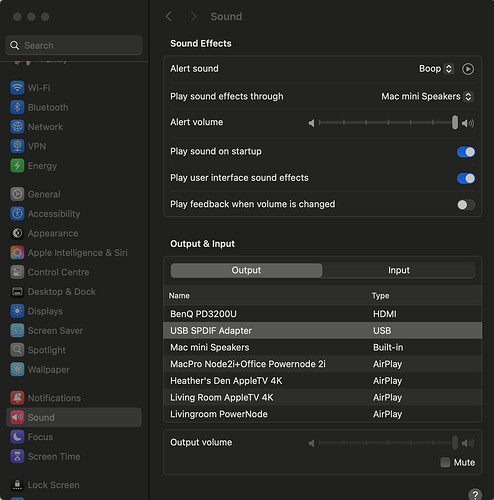Click the Type column header

[380, 296]
